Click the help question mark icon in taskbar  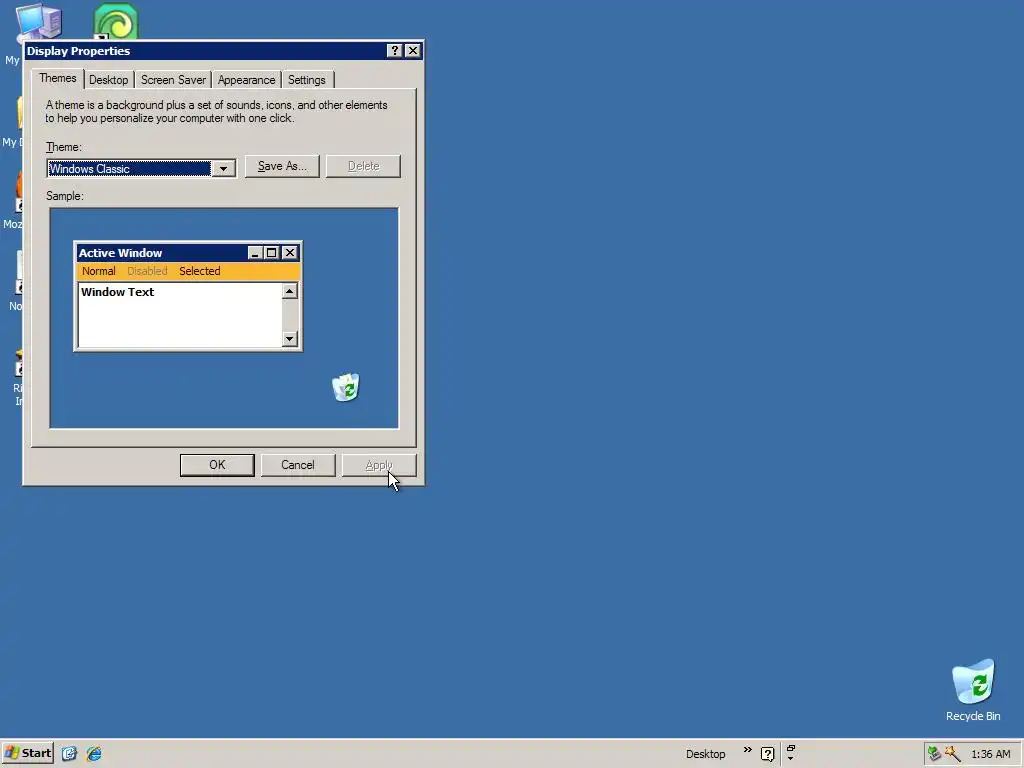767,754
